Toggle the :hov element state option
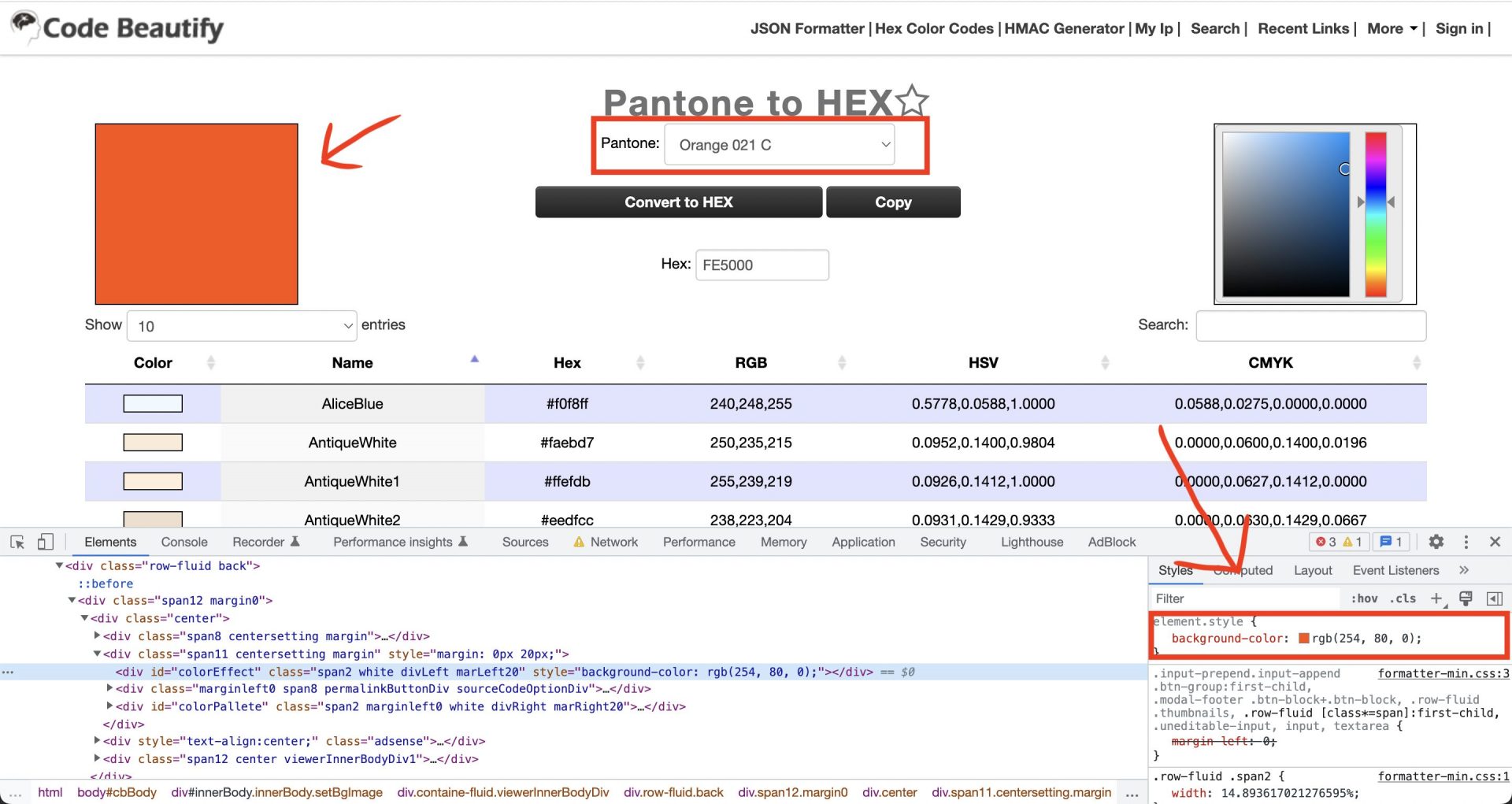Screen dimensions: 1512x804 1364,598
